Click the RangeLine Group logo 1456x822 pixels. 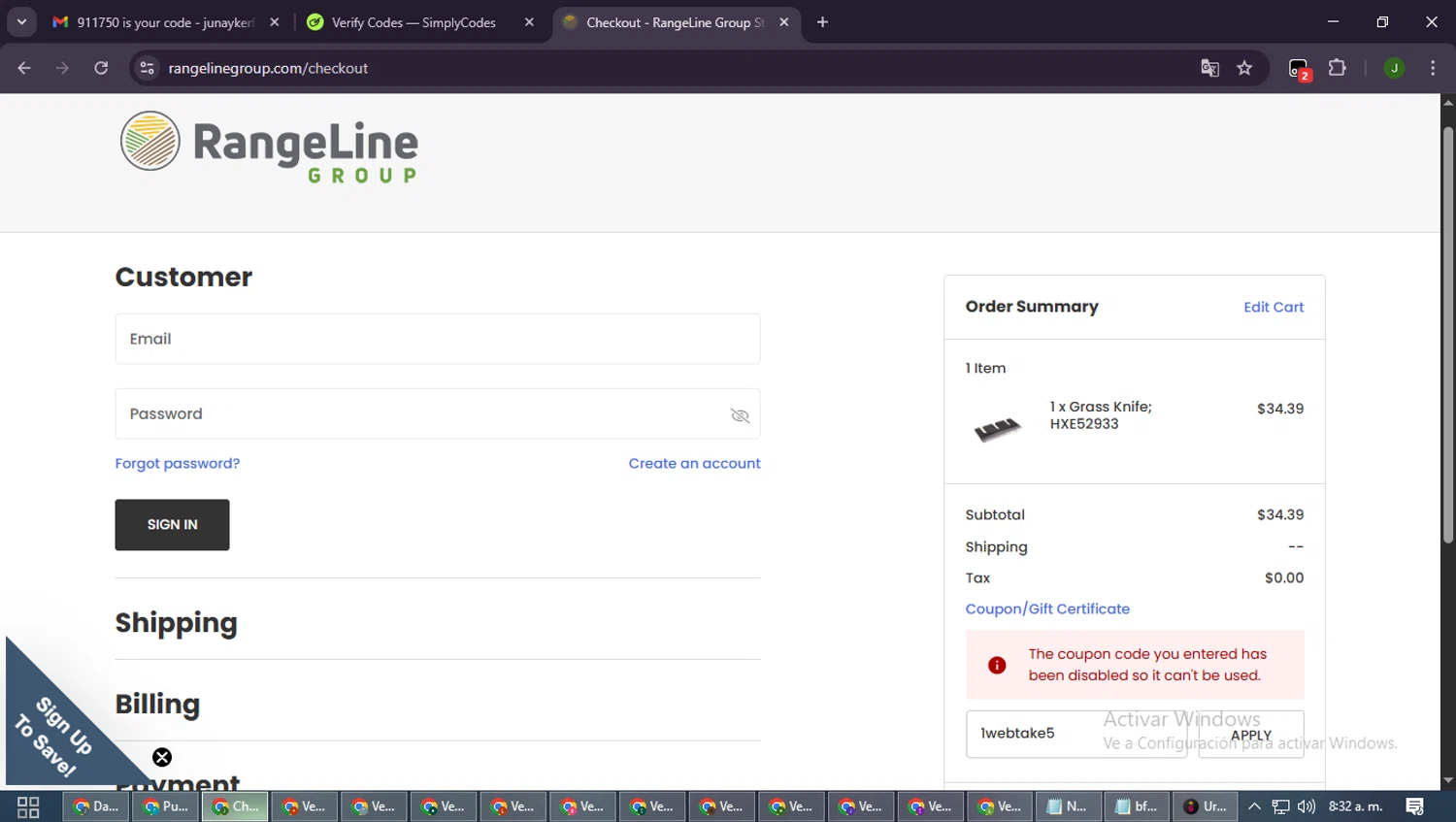pos(269,147)
